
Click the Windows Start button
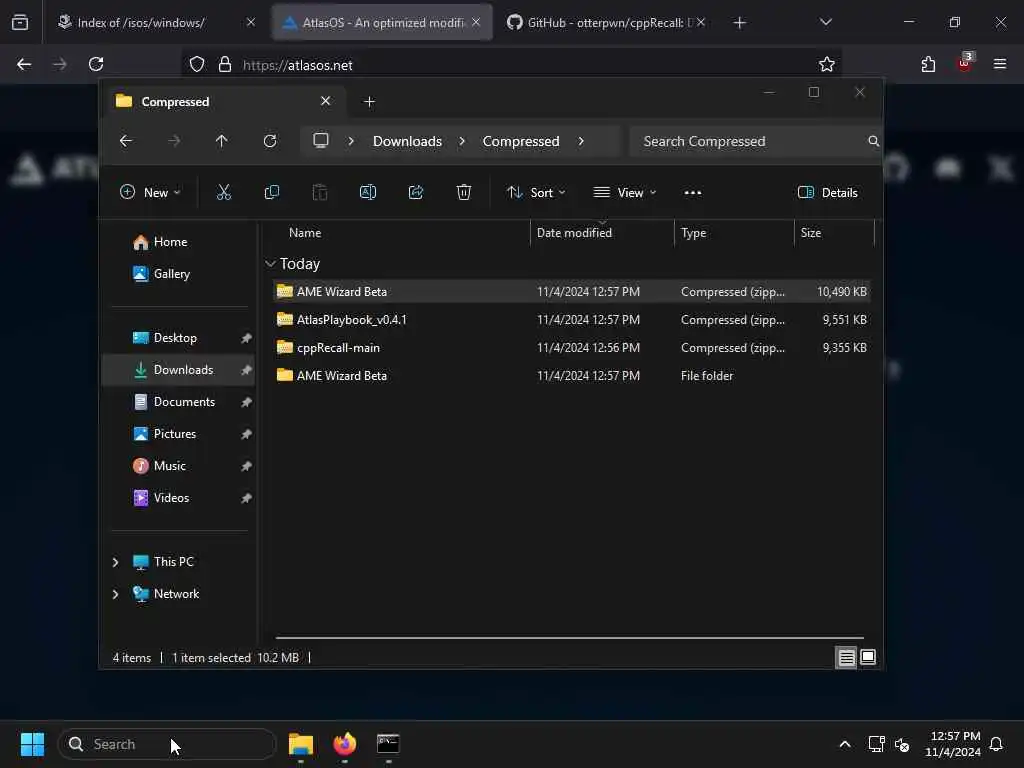(x=32, y=744)
